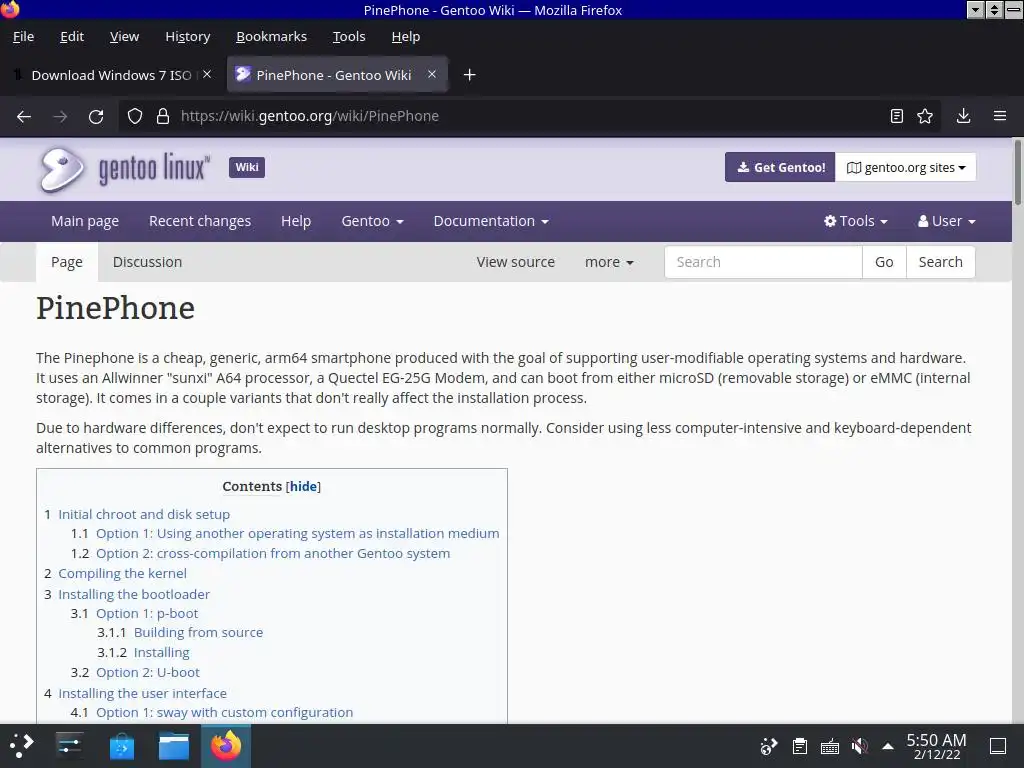Open the View menu
The height and width of the screenshot is (768, 1024).
coord(124,37)
